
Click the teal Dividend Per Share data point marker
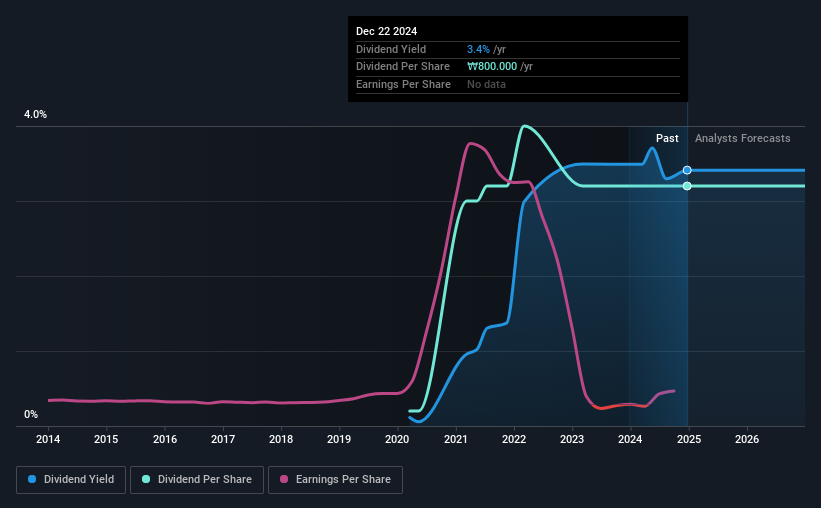pos(687,186)
